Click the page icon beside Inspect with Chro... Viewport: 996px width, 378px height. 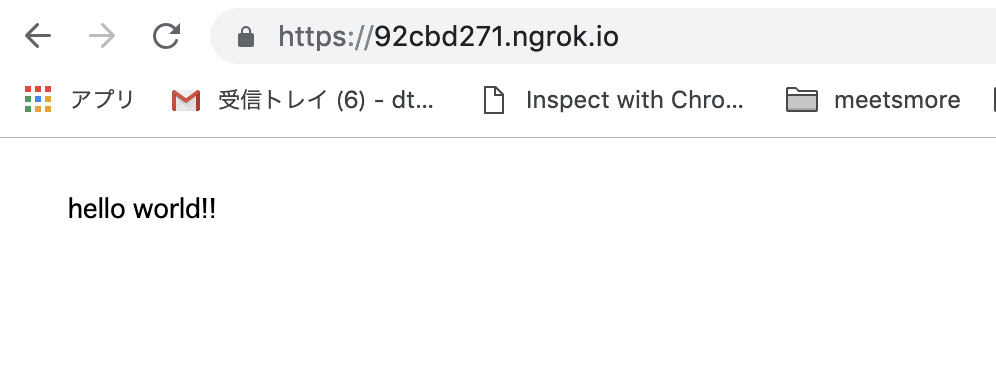494,100
